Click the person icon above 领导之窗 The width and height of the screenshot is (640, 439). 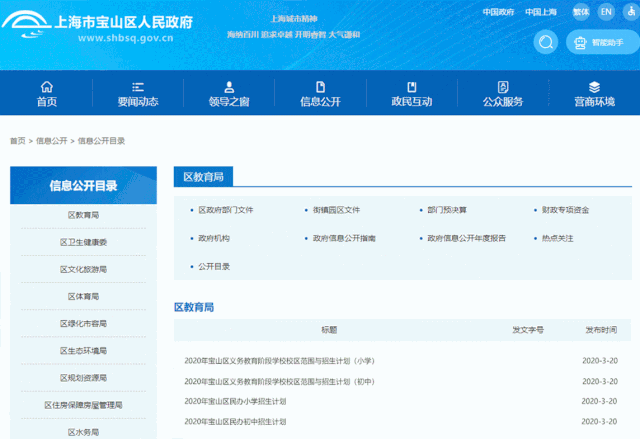click(229, 86)
